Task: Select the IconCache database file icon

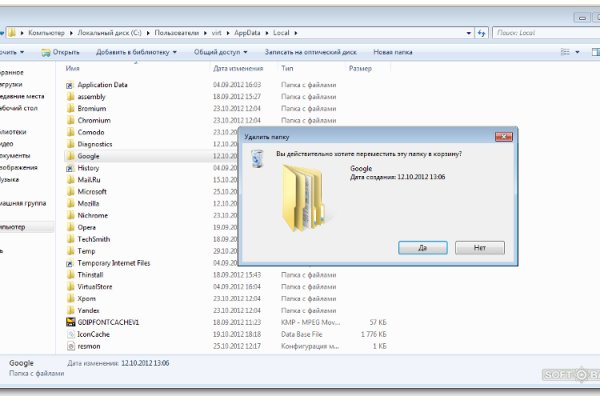Action: [70, 334]
